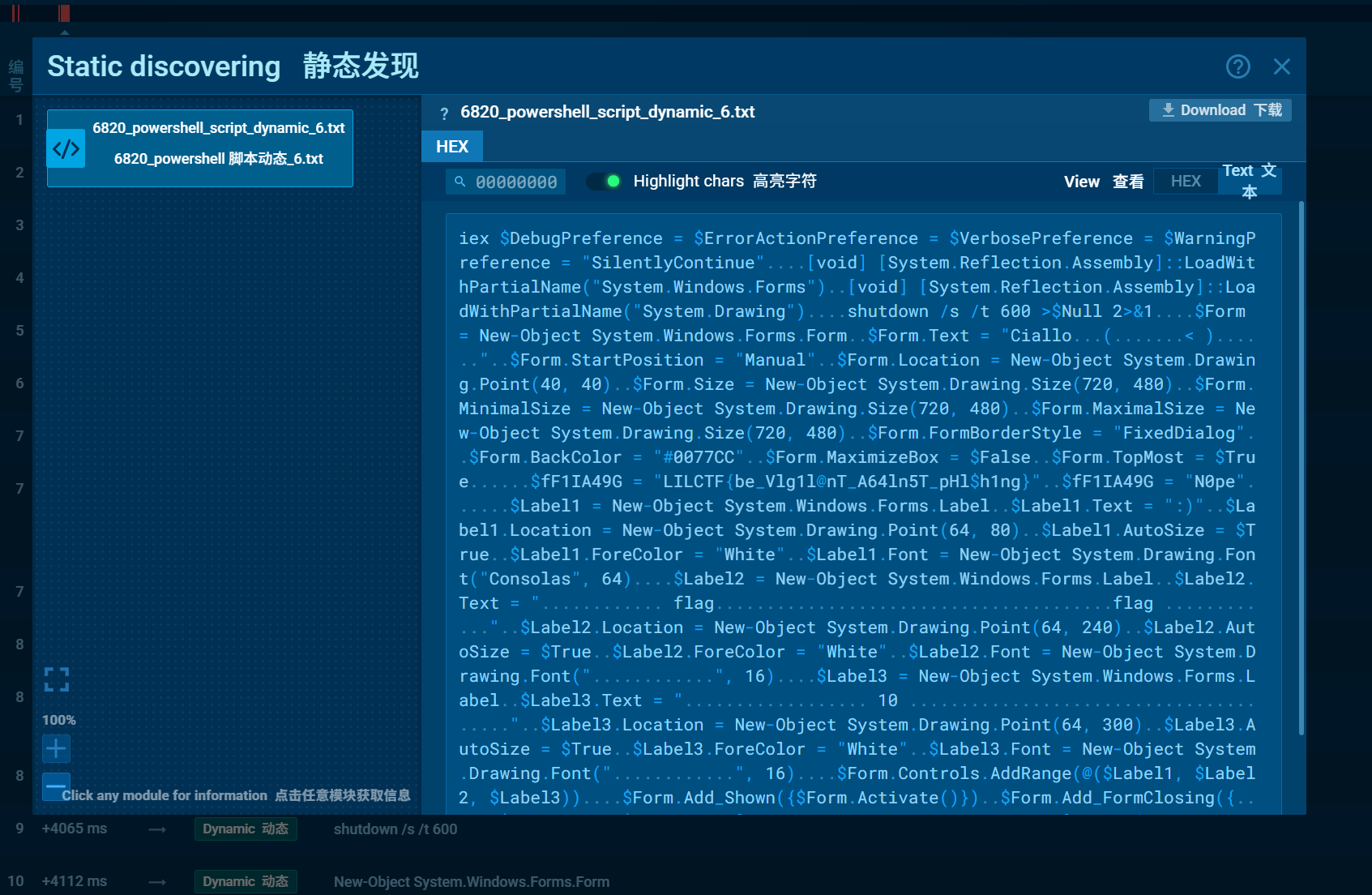Select the HEX tab
The height and width of the screenshot is (895, 1372).
(451, 147)
